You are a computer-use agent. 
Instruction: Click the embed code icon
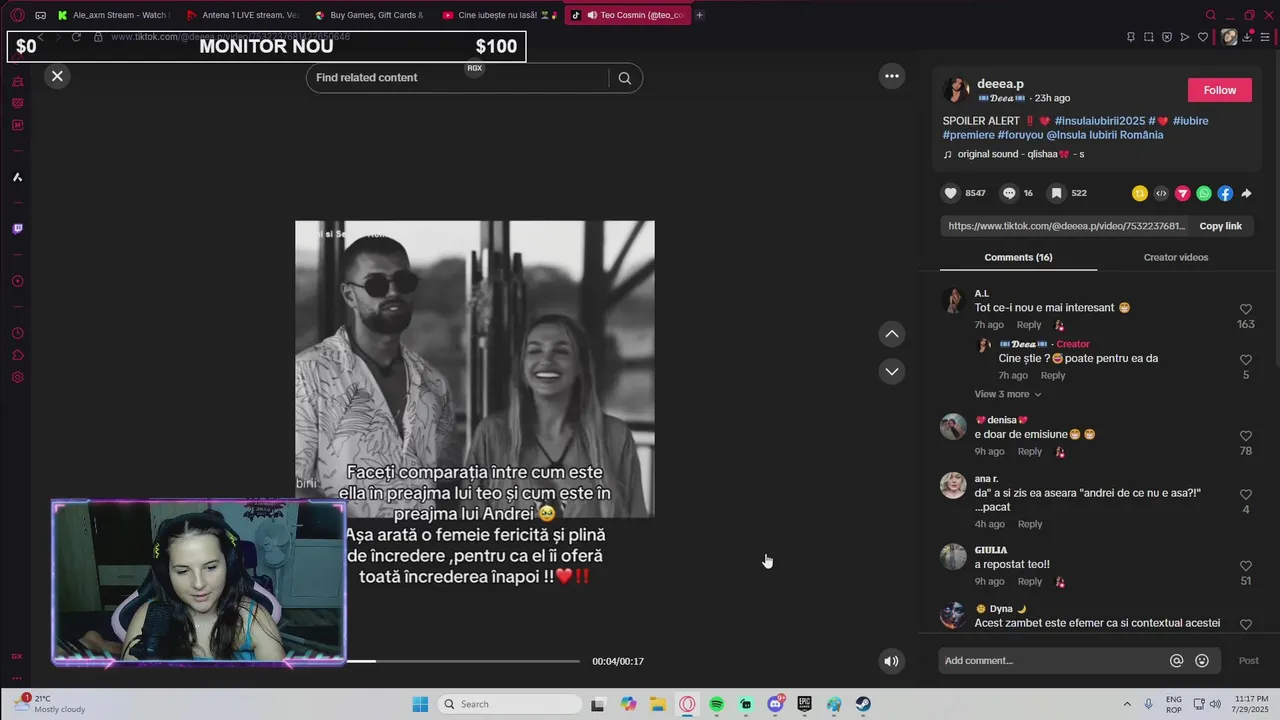(1161, 194)
